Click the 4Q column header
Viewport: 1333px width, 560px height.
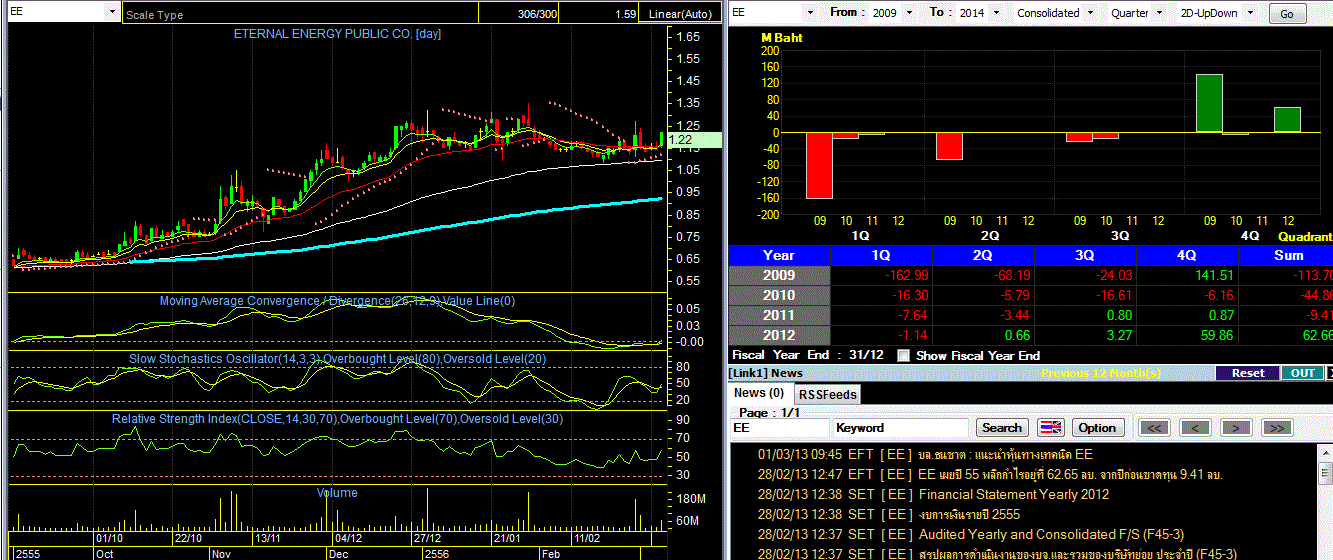pyautogui.click(x=1187, y=255)
